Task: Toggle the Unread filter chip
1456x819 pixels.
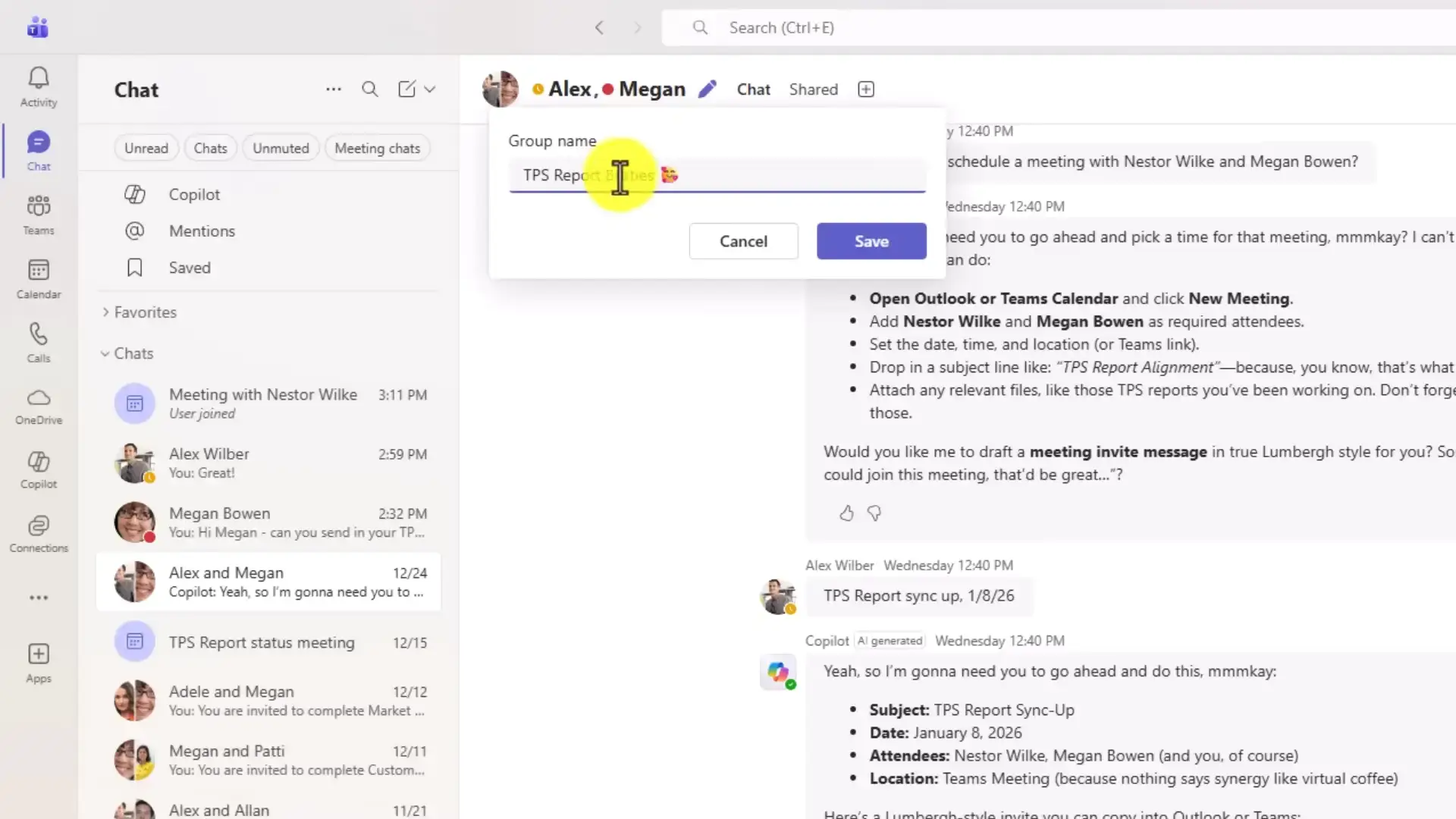Action: [146, 149]
